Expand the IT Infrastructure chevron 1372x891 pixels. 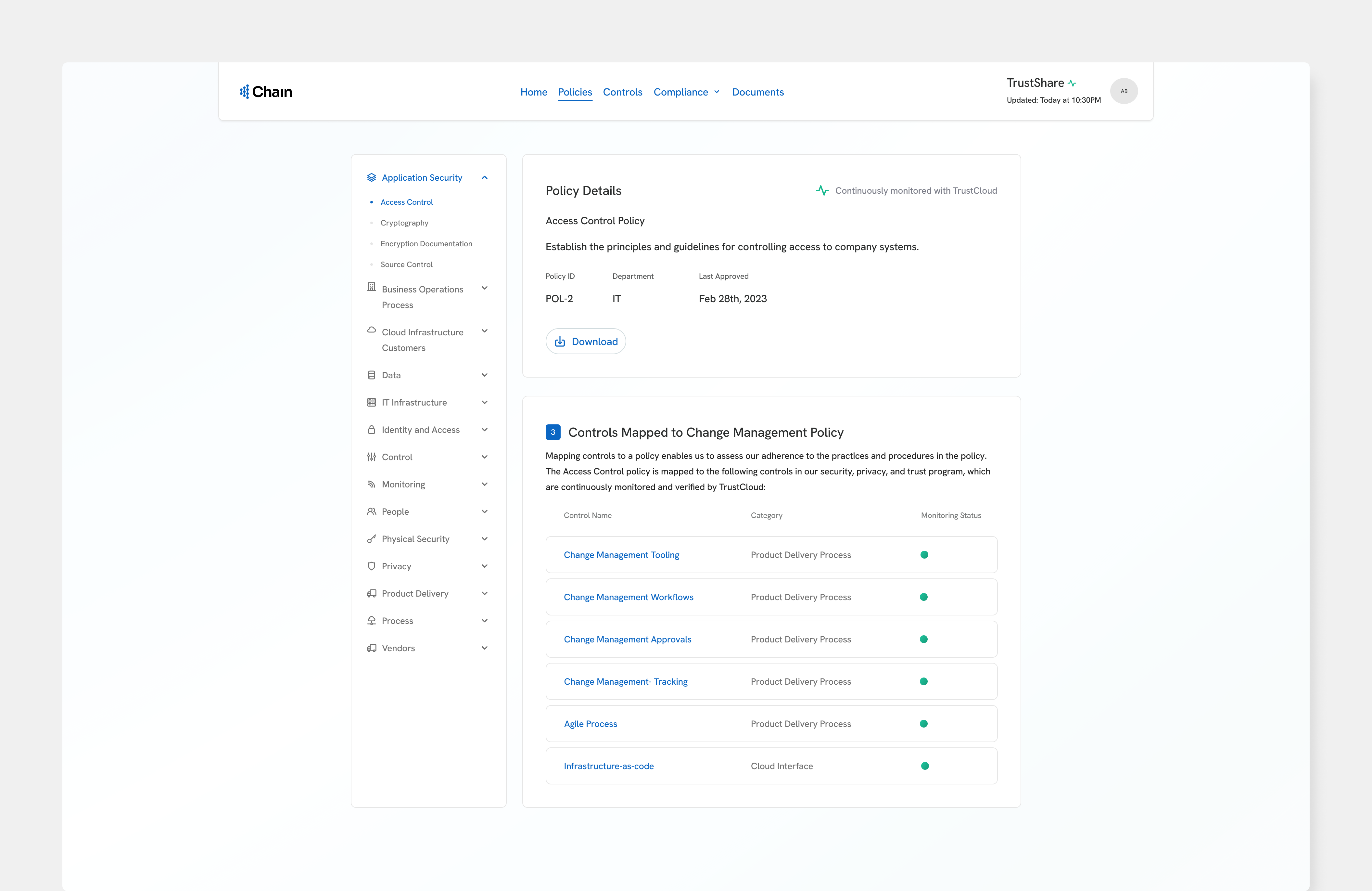(x=484, y=402)
